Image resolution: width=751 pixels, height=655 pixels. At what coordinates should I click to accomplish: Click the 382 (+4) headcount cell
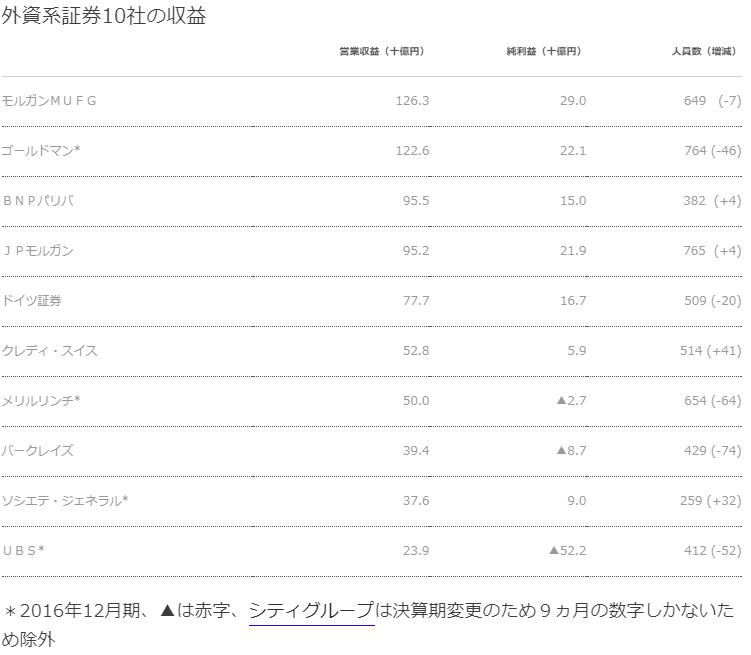tap(712, 201)
